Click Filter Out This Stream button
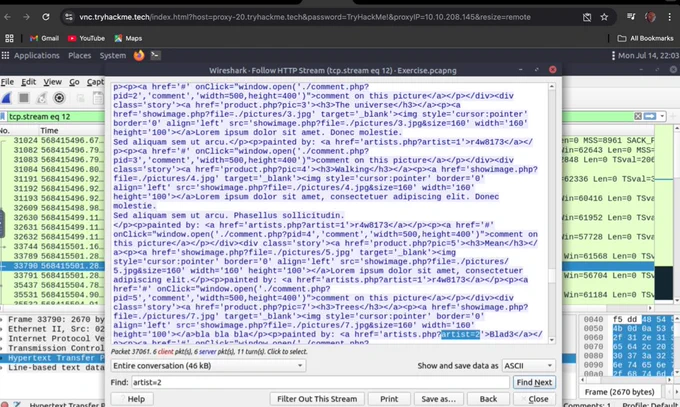 coord(317,399)
